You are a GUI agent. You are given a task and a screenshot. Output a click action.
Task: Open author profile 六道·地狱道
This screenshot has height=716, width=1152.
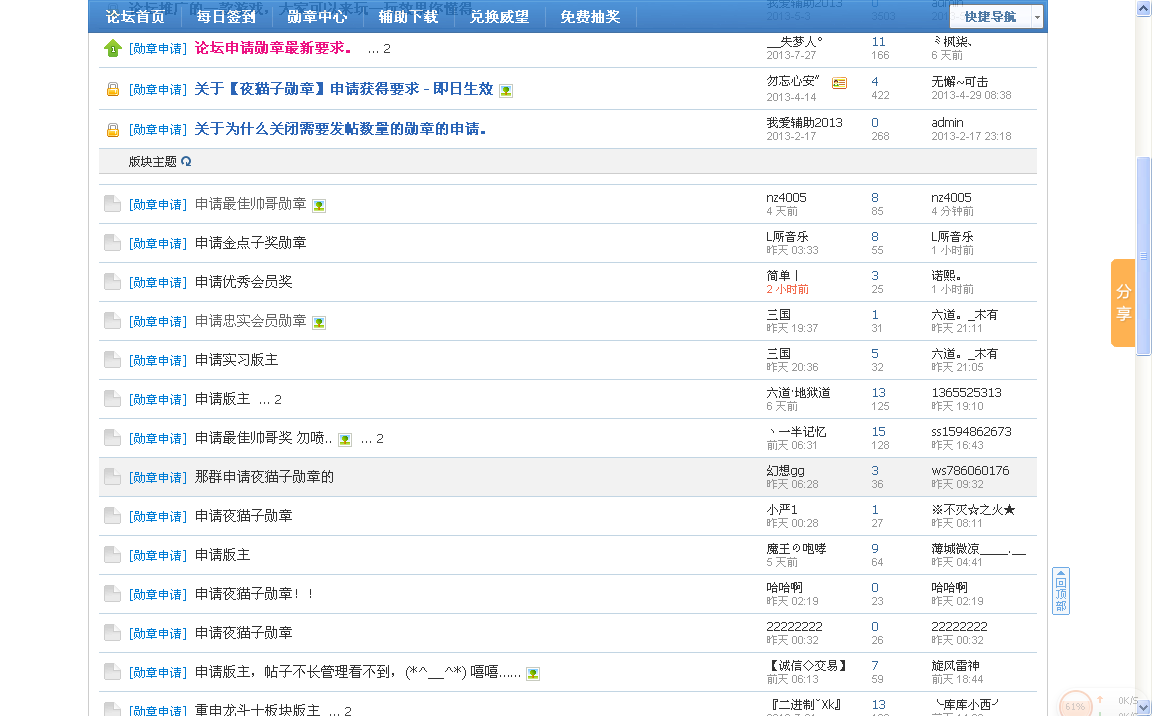point(799,392)
